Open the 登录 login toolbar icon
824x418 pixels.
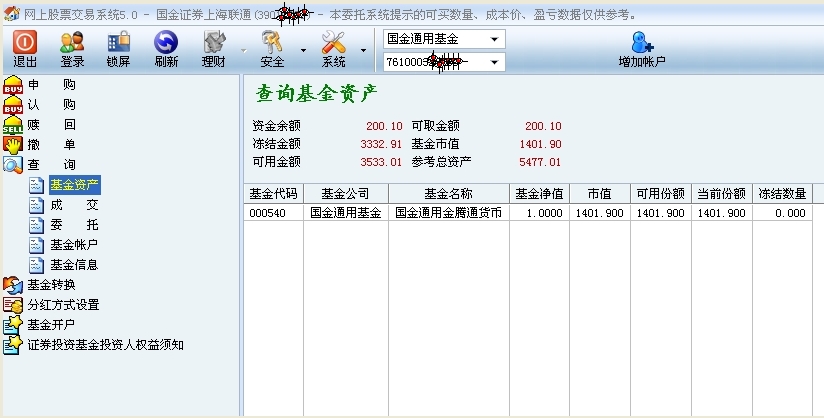72,42
